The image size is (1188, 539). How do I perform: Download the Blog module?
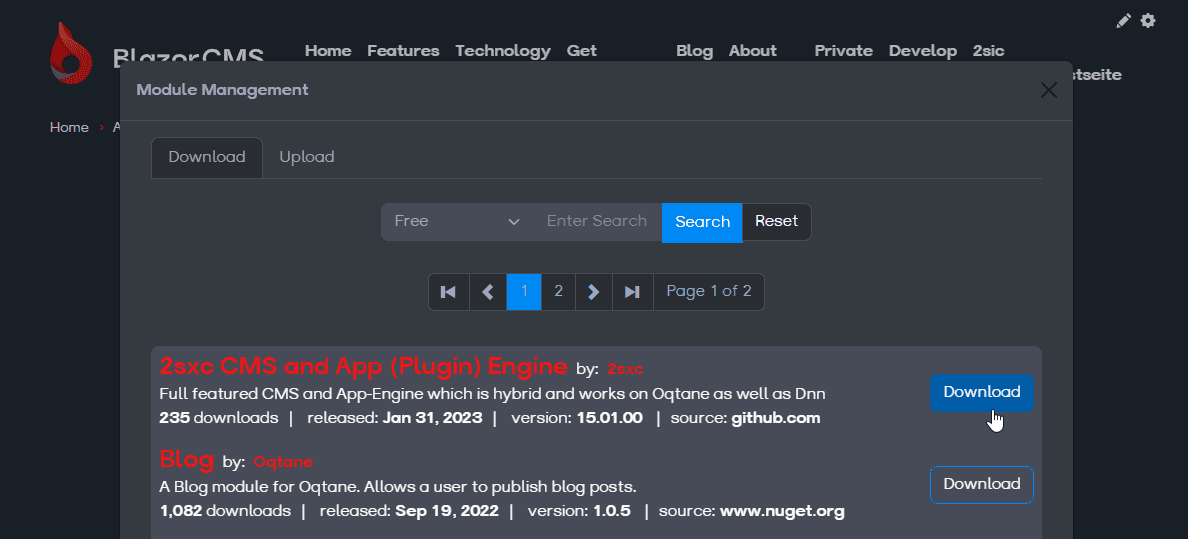(981, 484)
